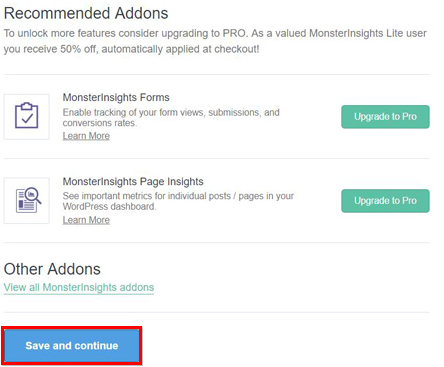Click the MonsterInsights Forms clipboard icon

27,116
